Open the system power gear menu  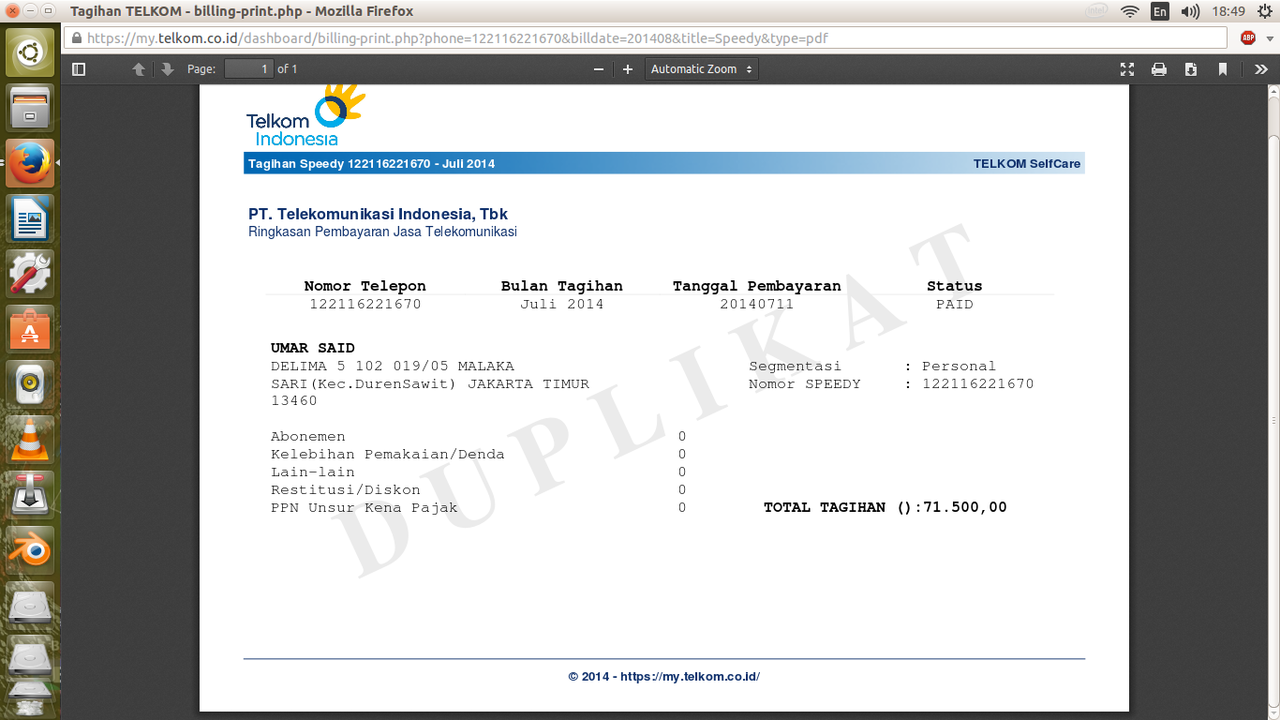click(1263, 11)
